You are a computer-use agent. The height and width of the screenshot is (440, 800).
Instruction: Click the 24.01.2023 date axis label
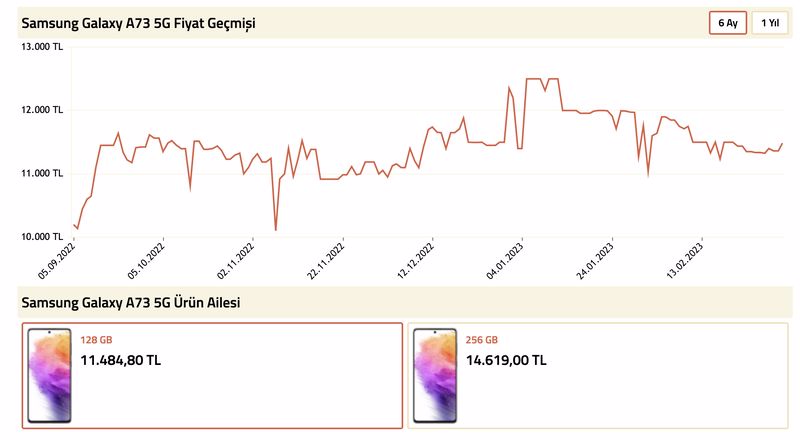coord(595,260)
